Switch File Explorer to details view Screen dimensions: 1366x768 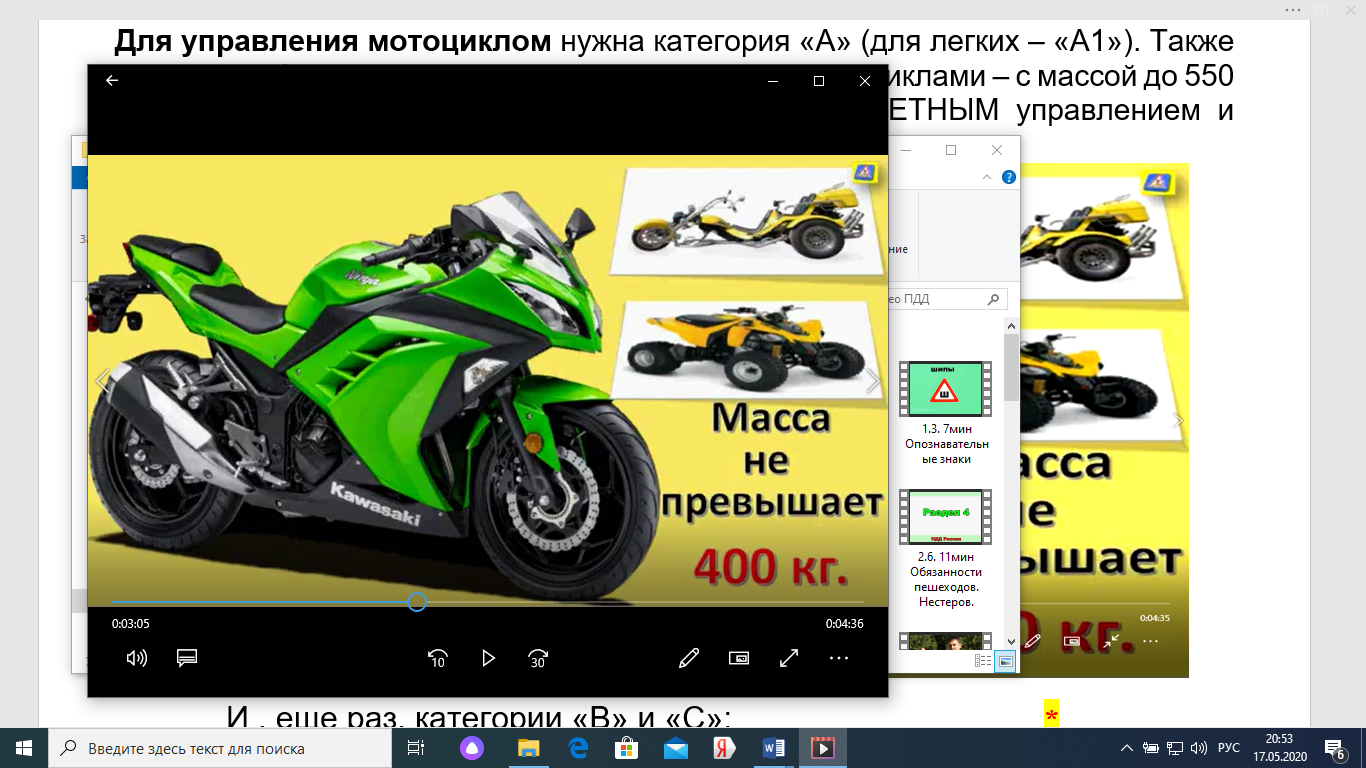coord(983,661)
